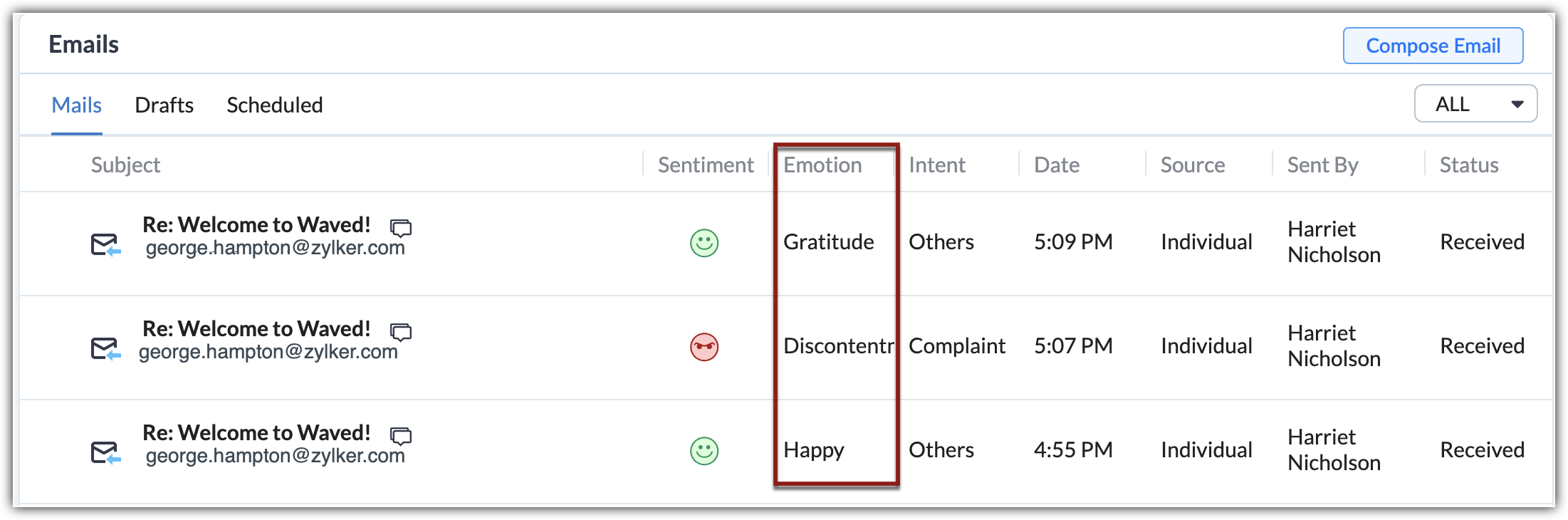
Task: Switch to the Mails tab
Action: coord(77,105)
